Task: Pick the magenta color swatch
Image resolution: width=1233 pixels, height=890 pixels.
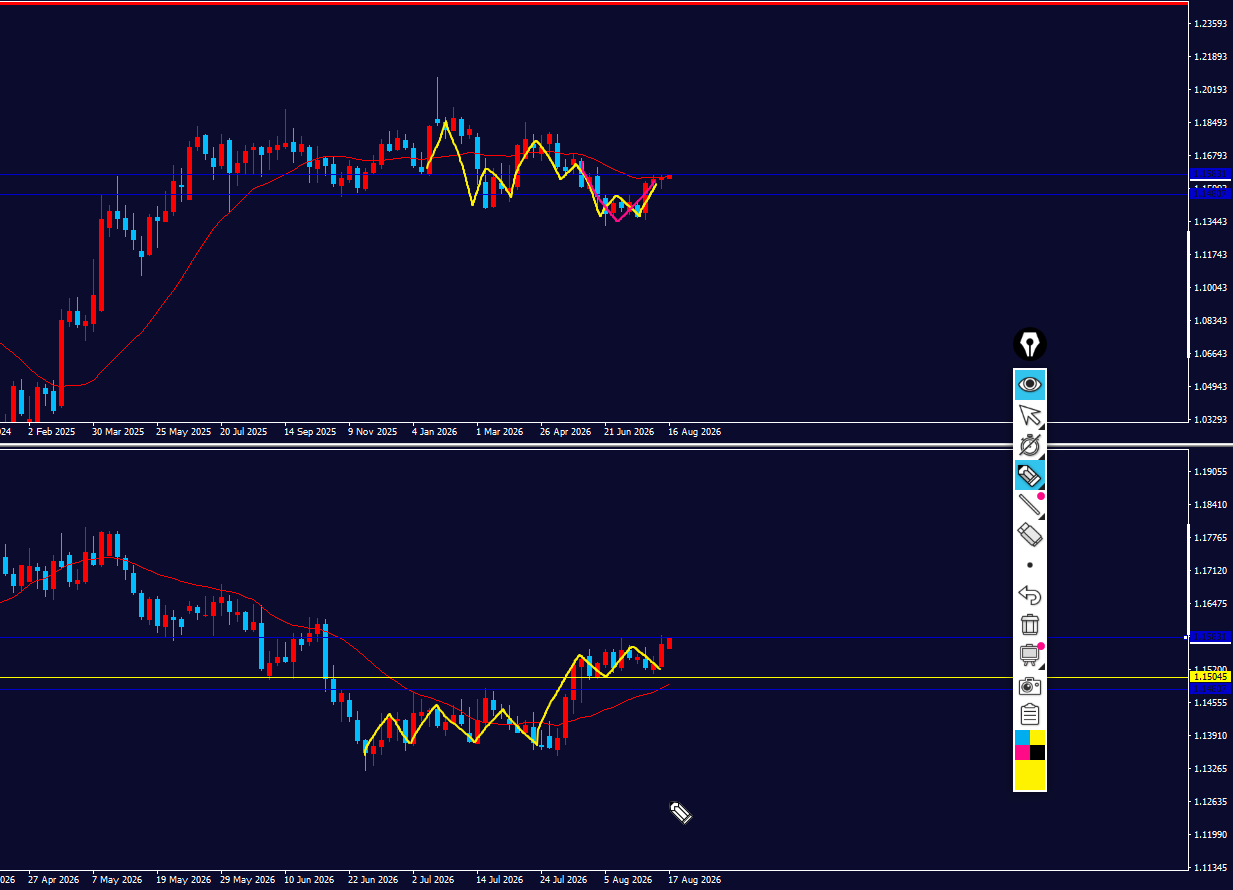Action: (1022, 752)
